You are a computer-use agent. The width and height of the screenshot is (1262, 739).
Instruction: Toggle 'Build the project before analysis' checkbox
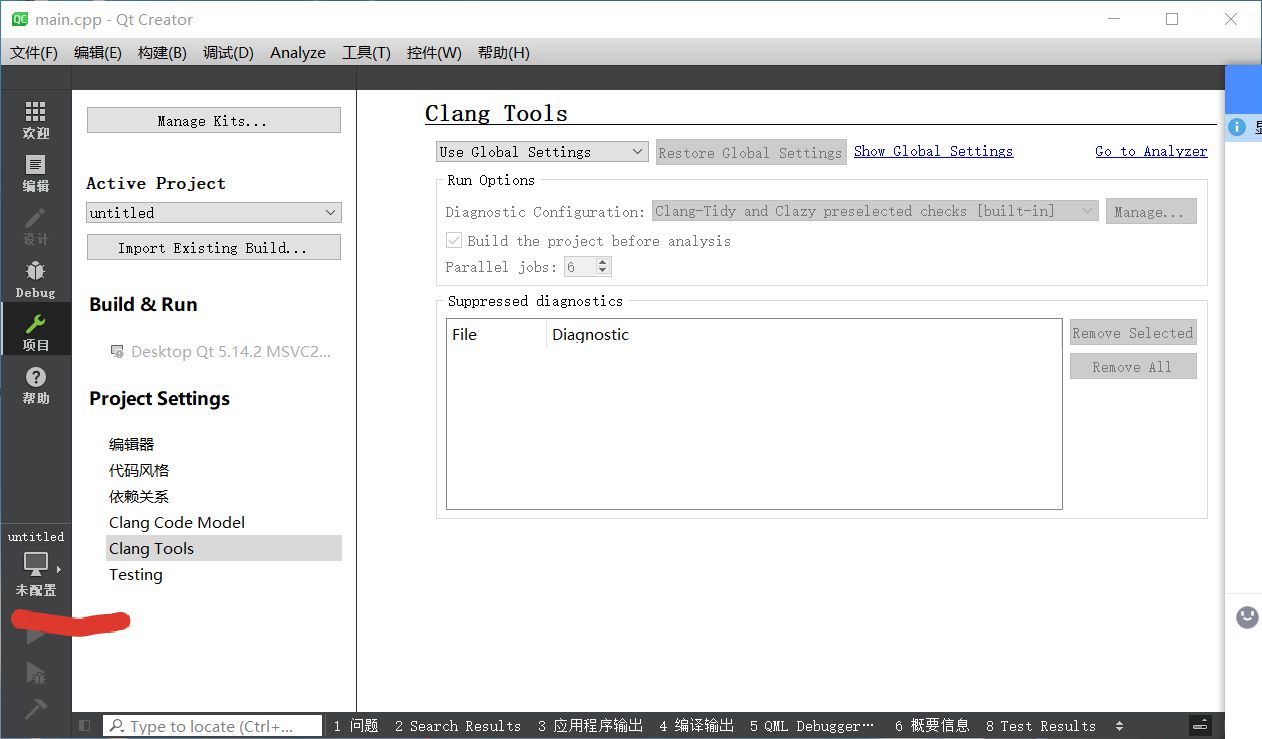(x=454, y=241)
